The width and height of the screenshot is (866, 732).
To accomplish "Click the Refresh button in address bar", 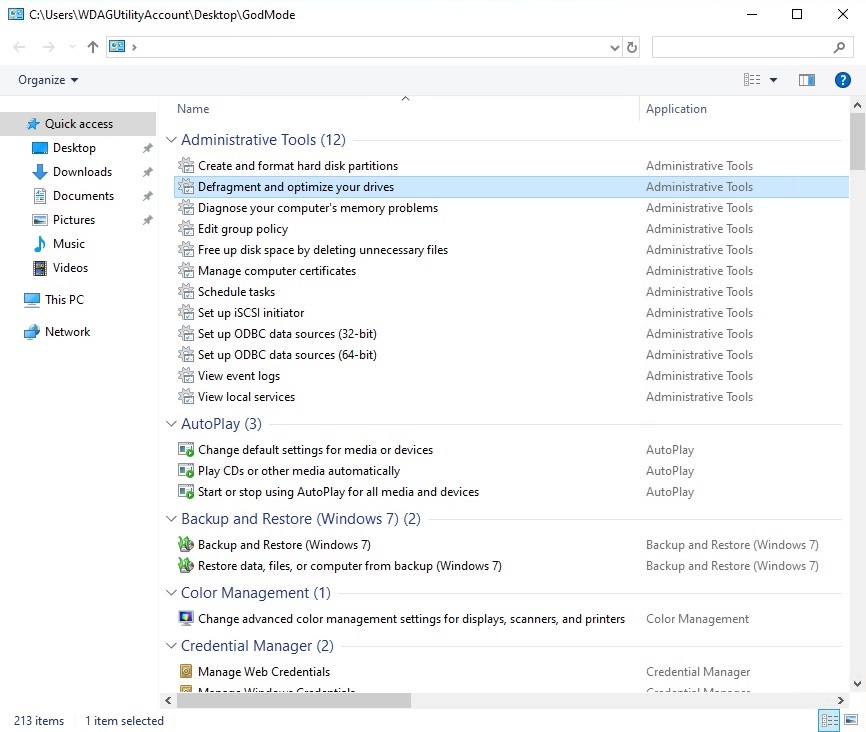I will [631, 47].
